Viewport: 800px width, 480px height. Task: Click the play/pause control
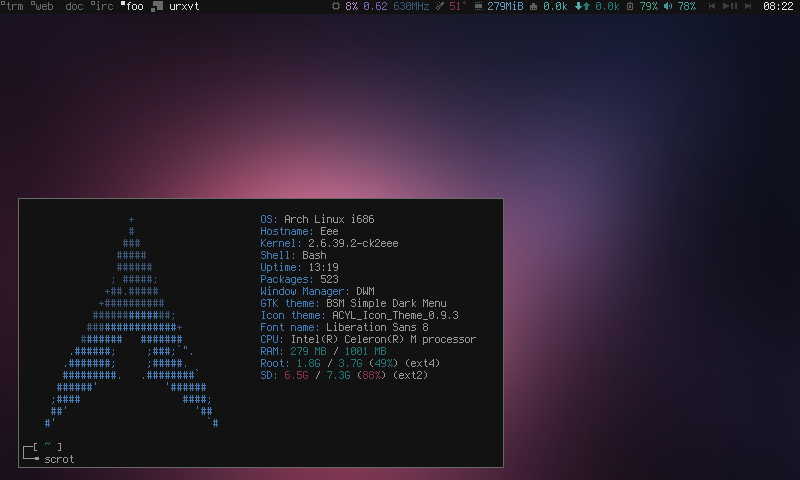pyautogui.click(x=730, y=7)
